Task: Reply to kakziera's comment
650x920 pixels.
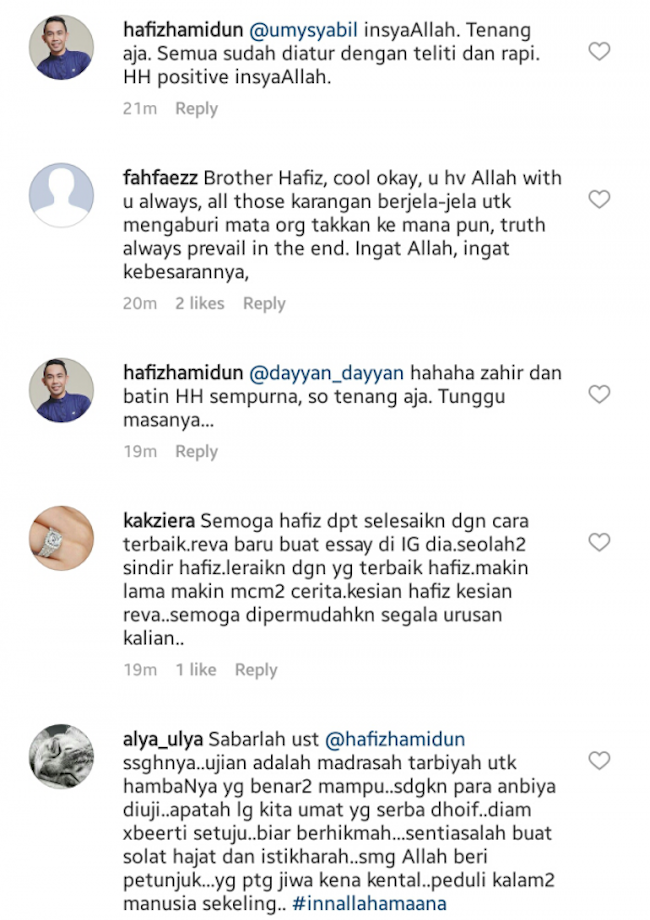Action: click(256, 670)
